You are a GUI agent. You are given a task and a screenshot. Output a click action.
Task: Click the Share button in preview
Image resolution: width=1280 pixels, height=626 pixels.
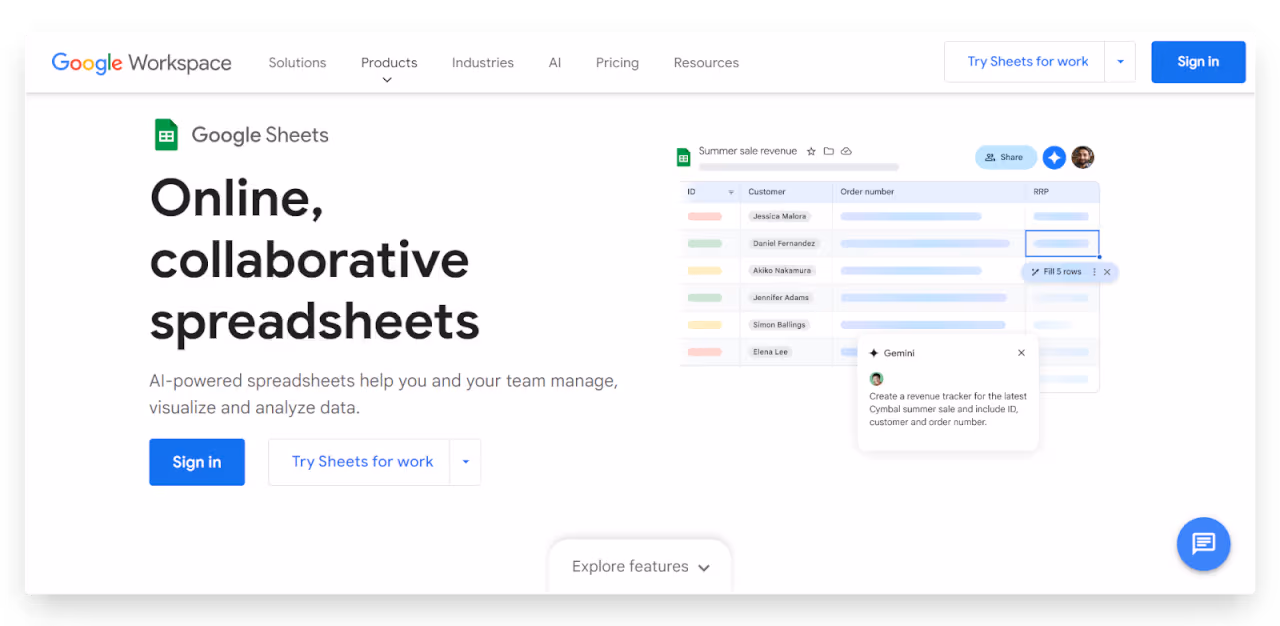(1005, 157)
